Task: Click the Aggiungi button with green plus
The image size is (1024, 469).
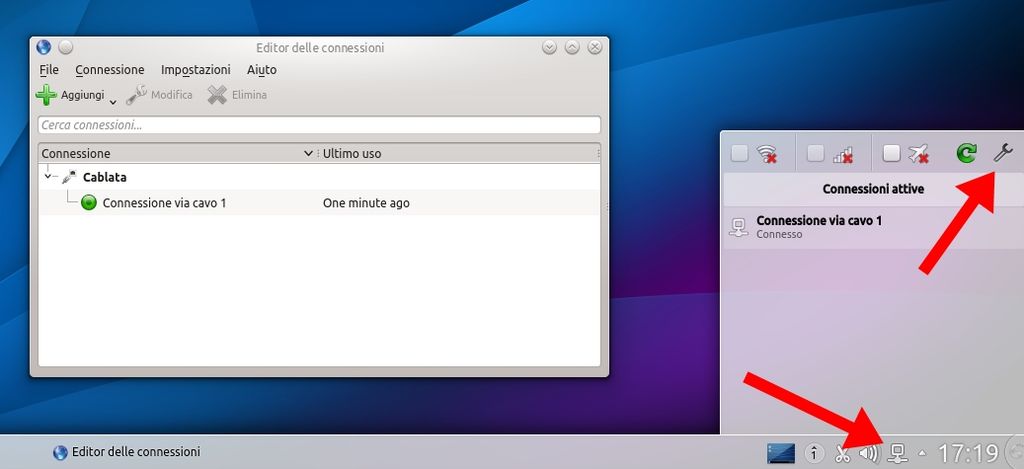Action: (70, 95)
